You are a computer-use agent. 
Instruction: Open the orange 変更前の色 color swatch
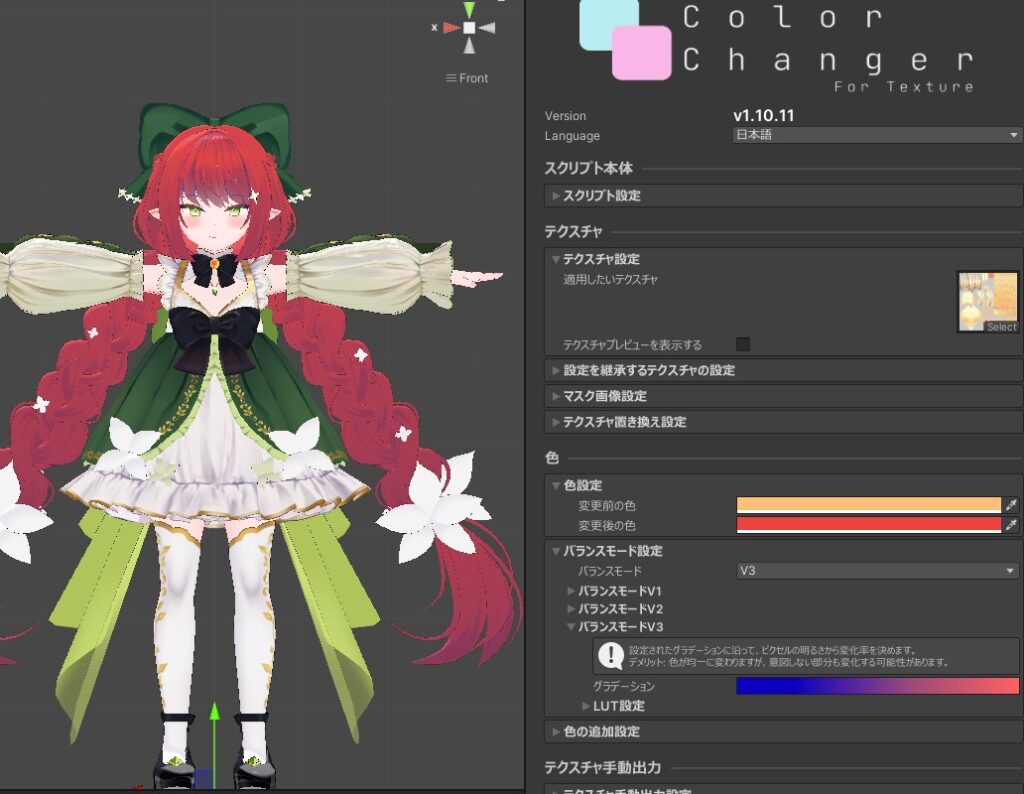(x=868, y=505)
